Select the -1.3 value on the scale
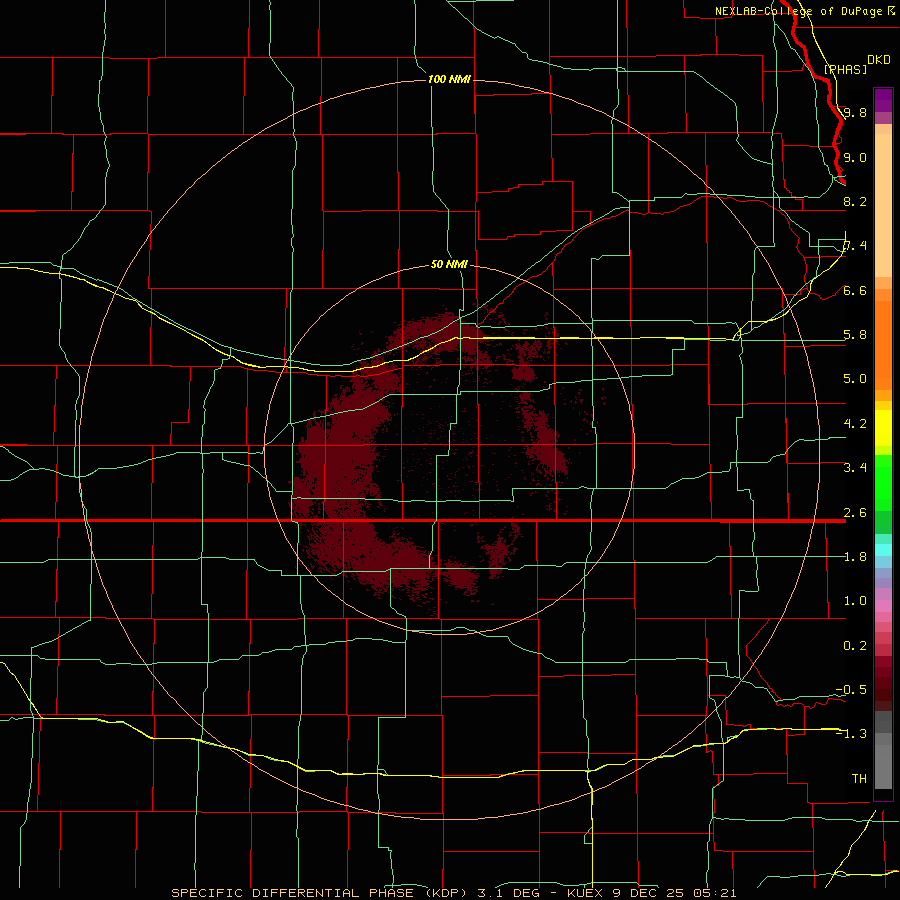Viewport: 900px width, 900px height. 851,734
